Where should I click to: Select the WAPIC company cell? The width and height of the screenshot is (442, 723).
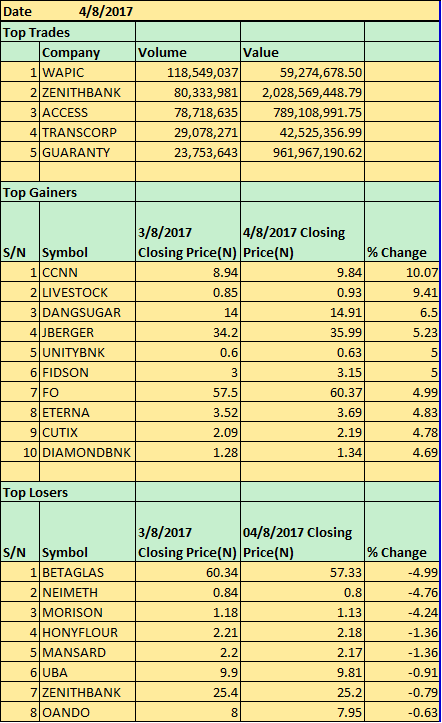point(88,72)
